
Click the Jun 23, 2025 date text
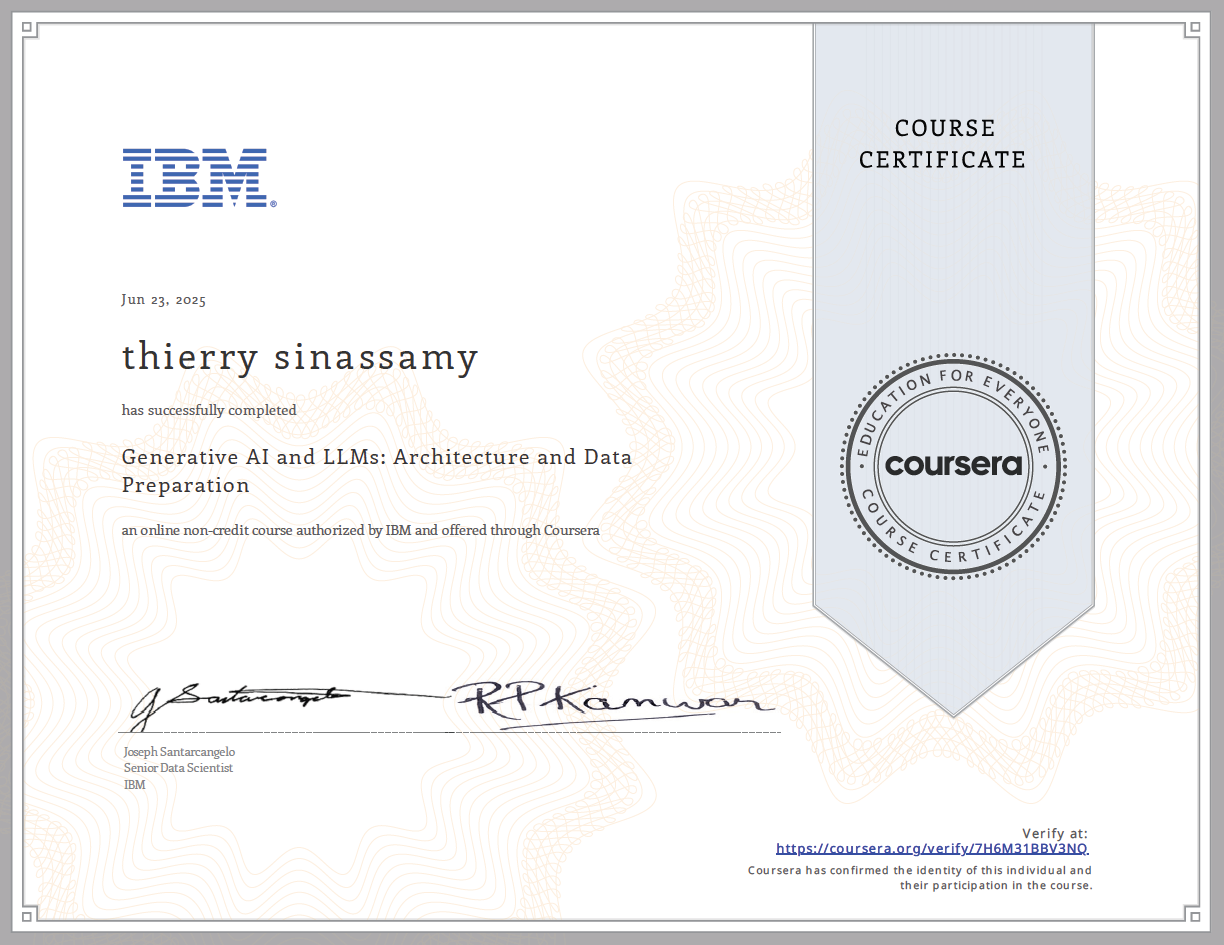point(163,299)
